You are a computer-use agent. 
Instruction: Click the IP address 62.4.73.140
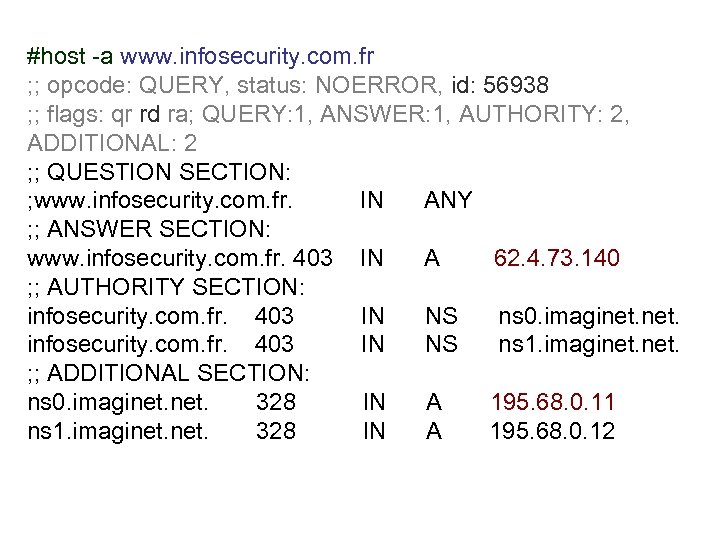(557, 259)
